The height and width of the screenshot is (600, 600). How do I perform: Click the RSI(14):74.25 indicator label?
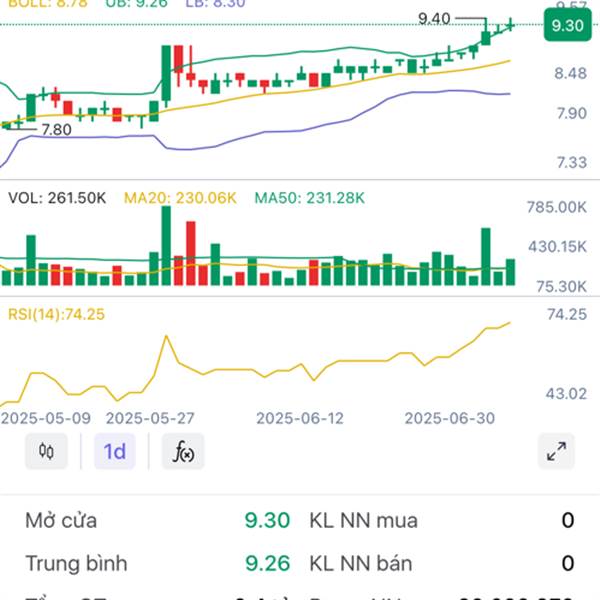tap(56, 314)
